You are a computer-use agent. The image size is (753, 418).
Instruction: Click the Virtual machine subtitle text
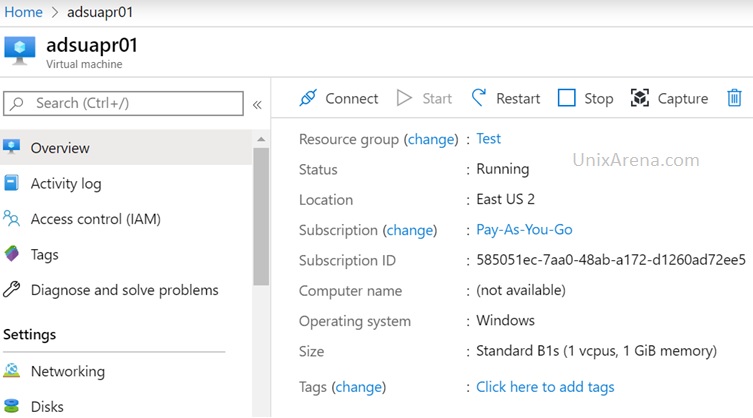84,64
